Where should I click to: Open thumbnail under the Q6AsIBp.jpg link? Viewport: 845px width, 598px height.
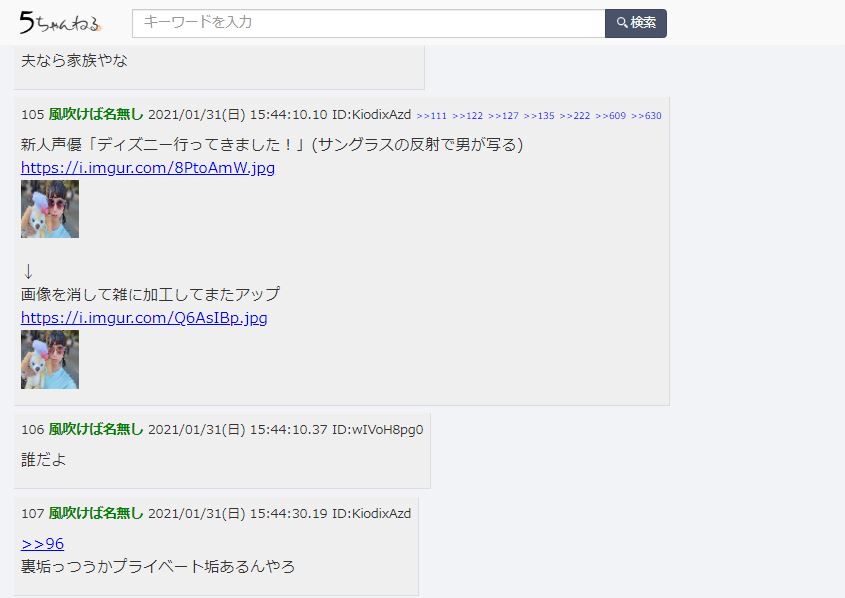(x=50, y=359)
